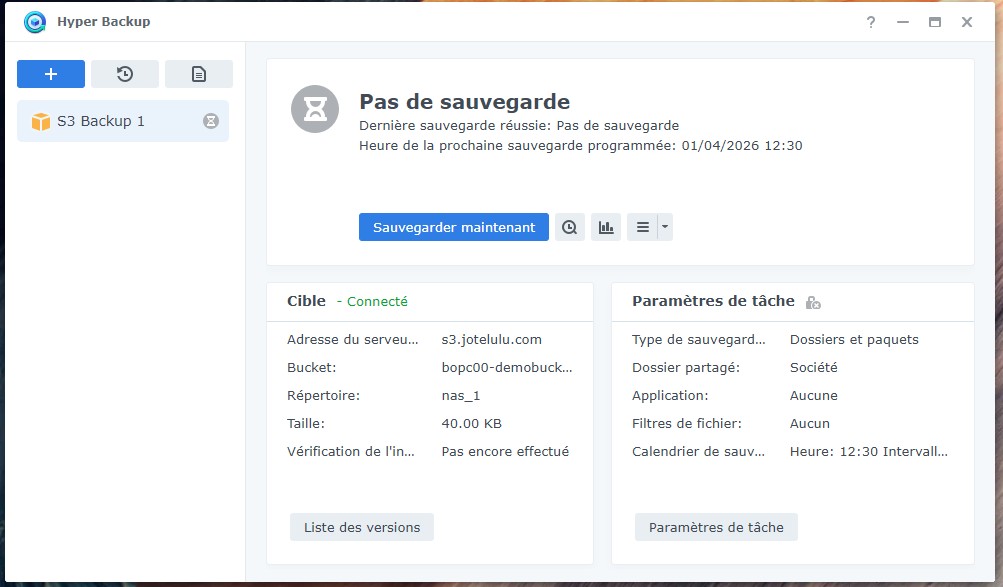The width and height of the screenshot is (1003, 587).
Task: Expand the dropdown arrow next to the menu icon
Action: (x=665, y=227)
